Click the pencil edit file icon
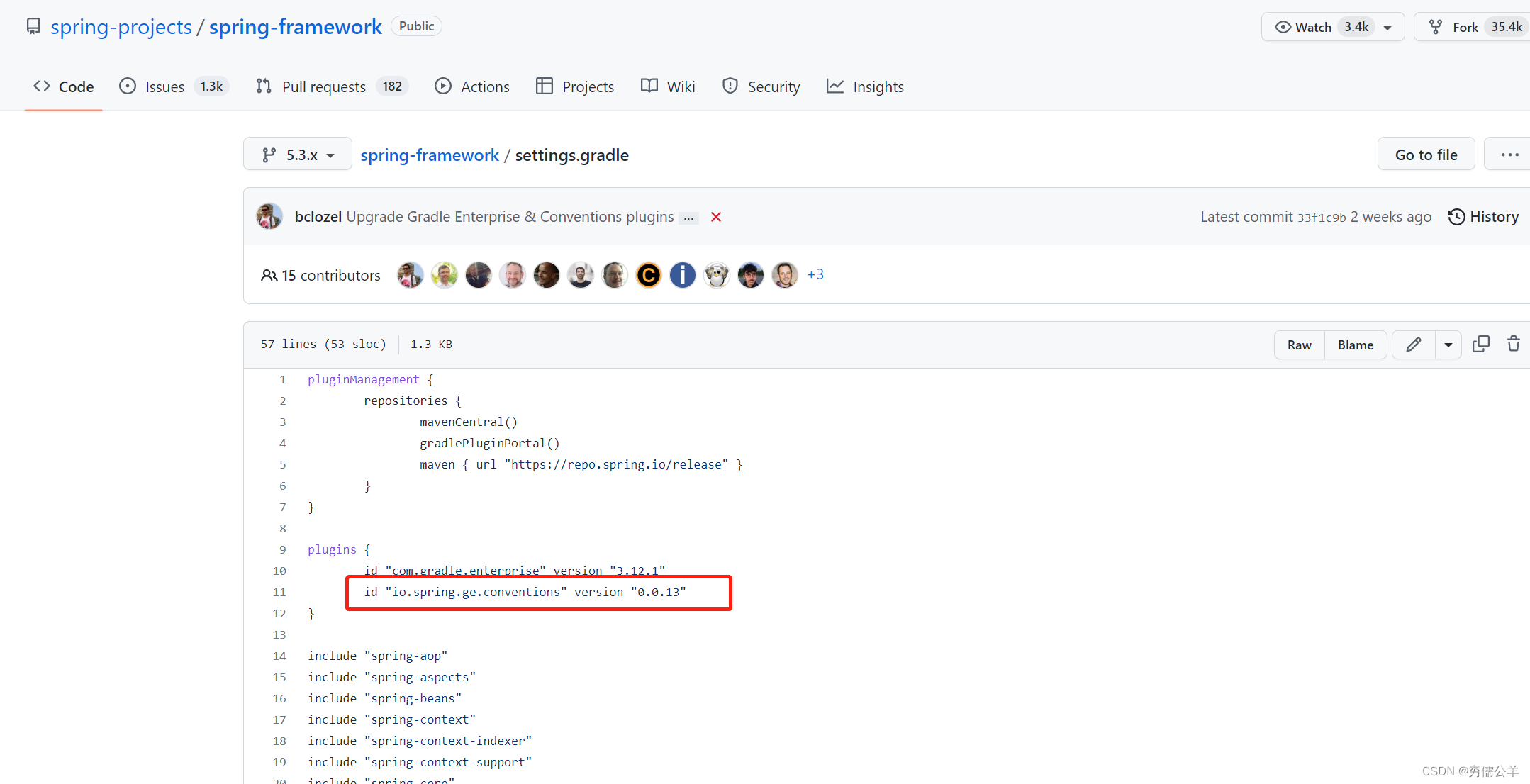The height and width of the screenshot is (784, 1530). [1413, 345]
